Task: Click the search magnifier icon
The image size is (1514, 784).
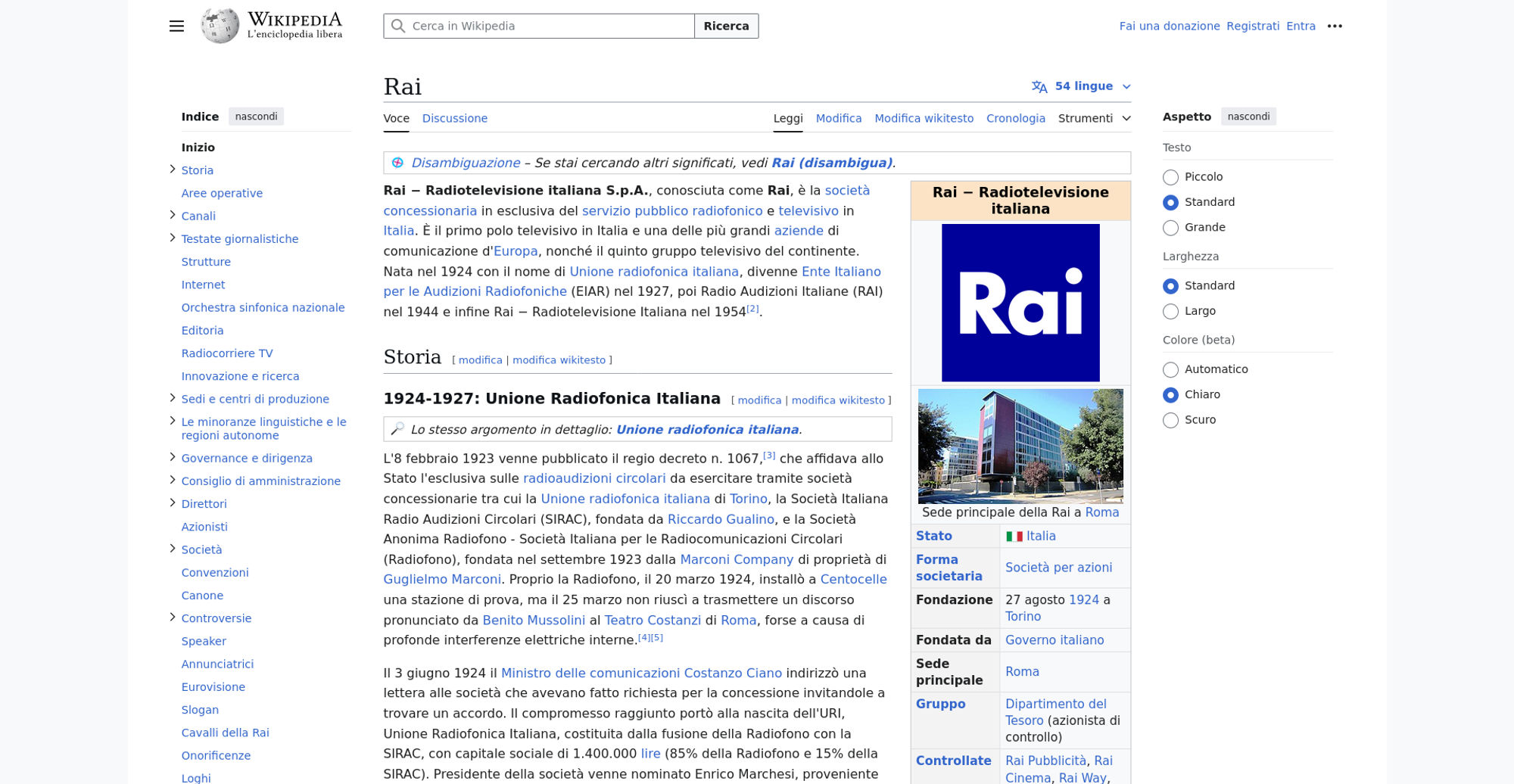Action: tap(398, 26)
